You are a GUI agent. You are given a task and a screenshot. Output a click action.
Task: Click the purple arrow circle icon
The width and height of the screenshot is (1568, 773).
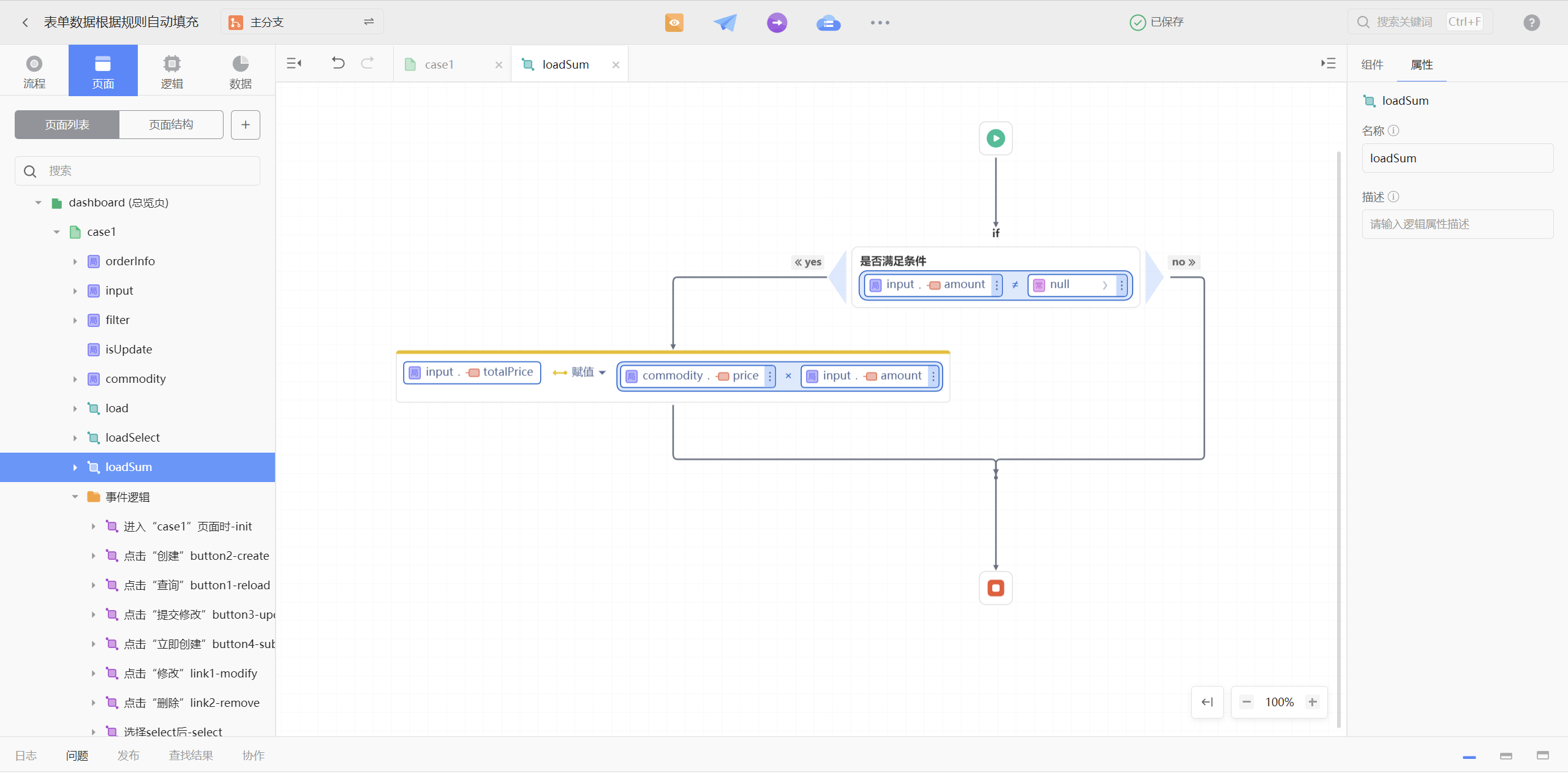[x=777, y=23]
